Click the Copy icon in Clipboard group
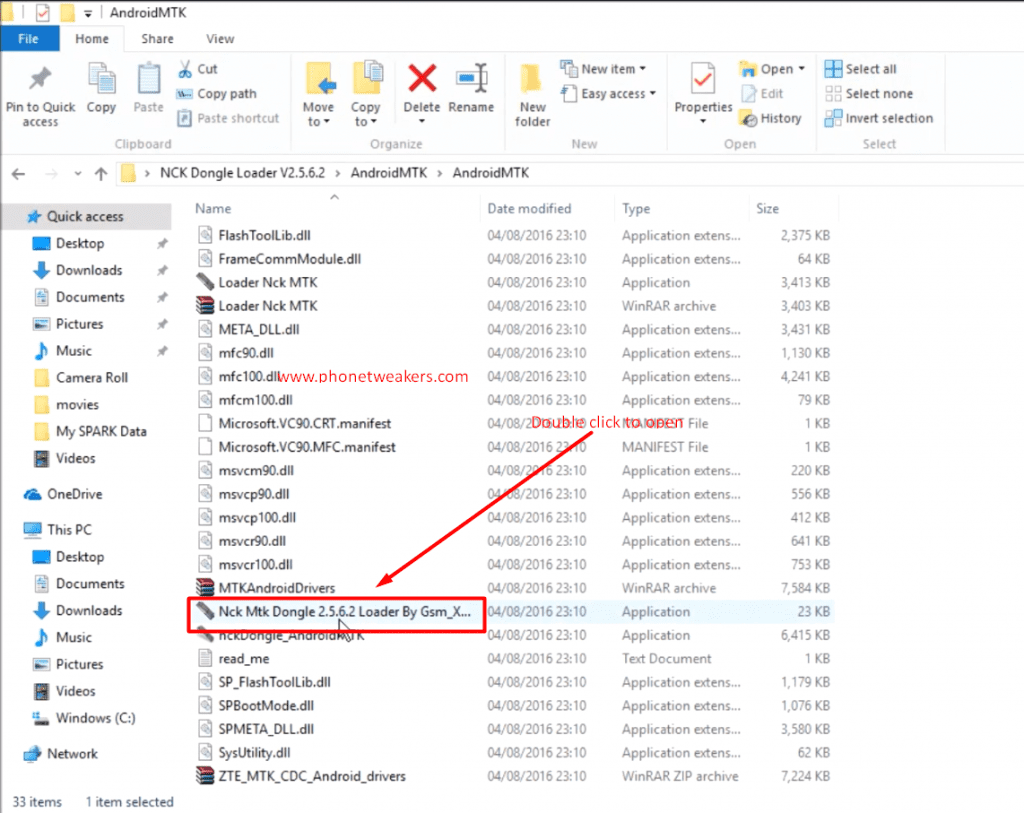This screenshot has height=813, width=1024. pos(101,80)
